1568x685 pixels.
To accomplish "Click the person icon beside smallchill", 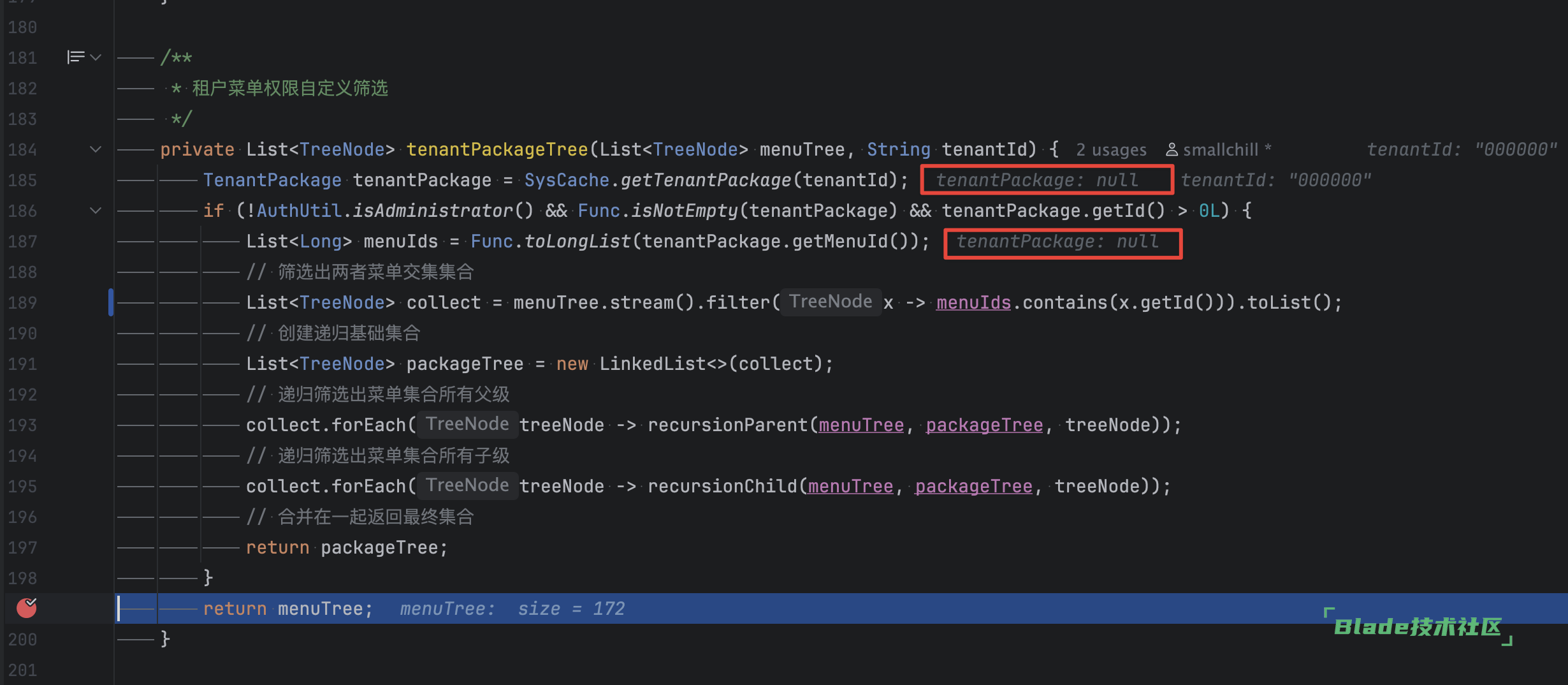I will click(1172, 150).
